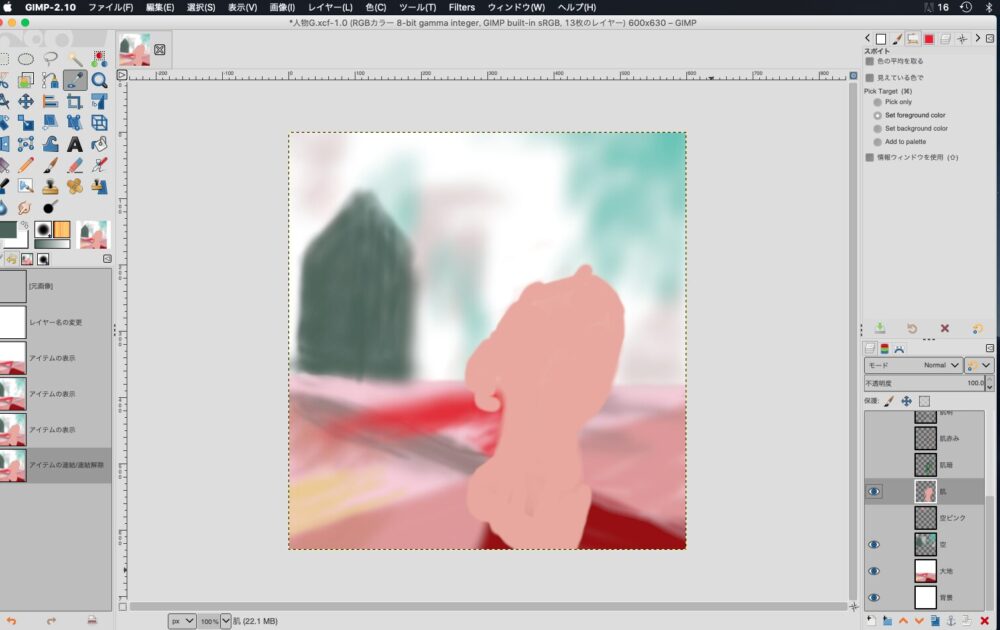This screenshot has height=630, width=1000.
Task: Open the レイヤー(L) menu
Action: coord(330,7)
